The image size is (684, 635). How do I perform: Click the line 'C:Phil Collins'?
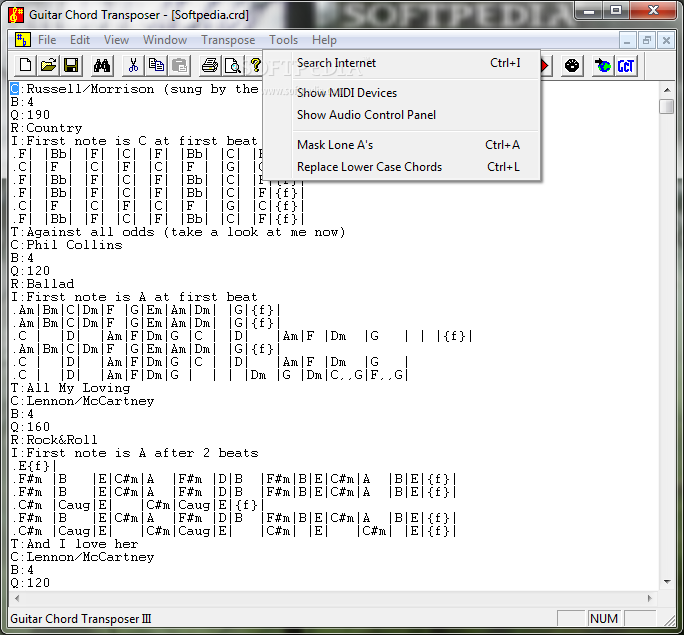tap(67, 245)
